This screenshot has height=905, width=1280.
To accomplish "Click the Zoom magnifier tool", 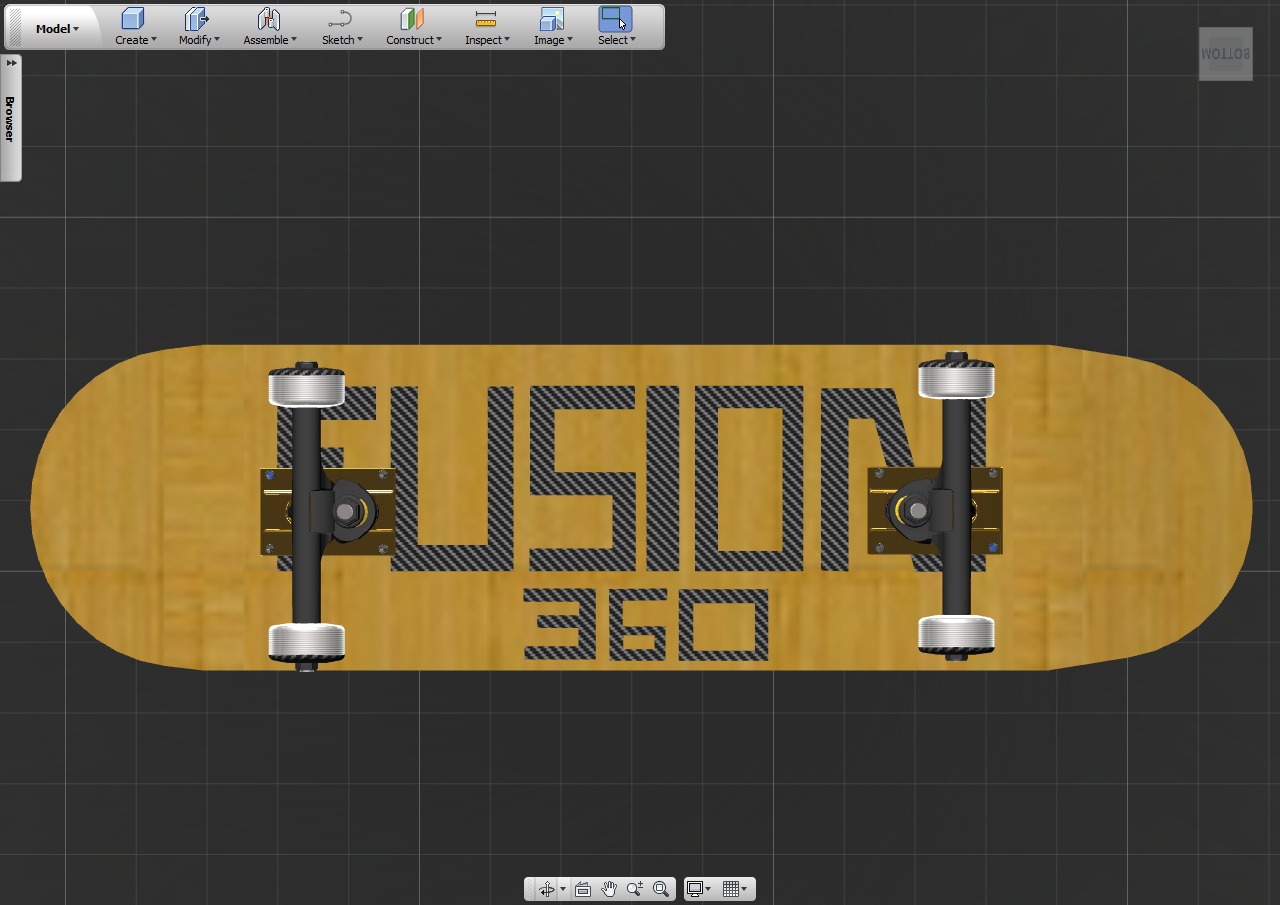I will tap(633, 888).
